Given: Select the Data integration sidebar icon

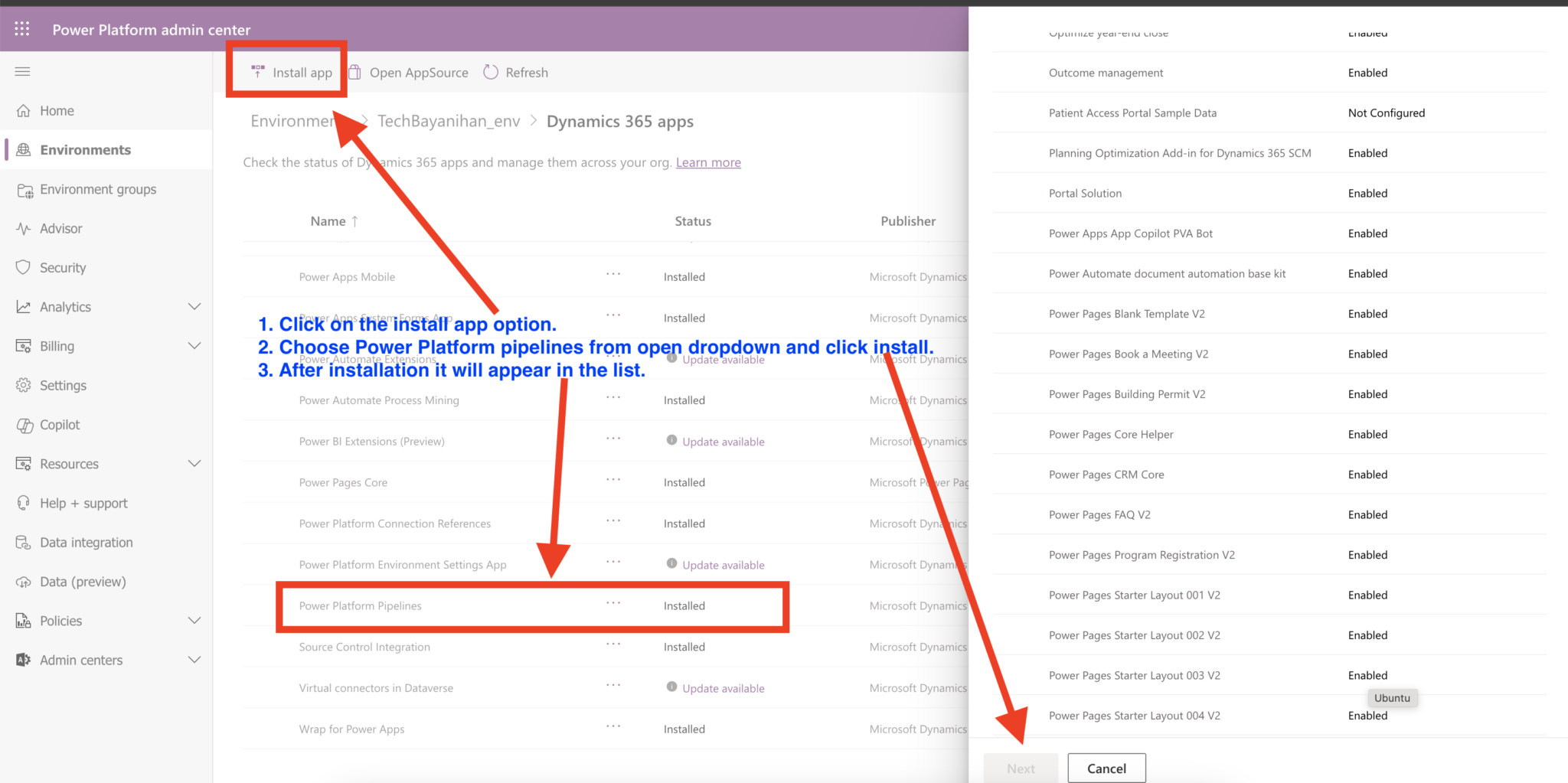Looking at the screenshot, I should click(x=24, y=542).
